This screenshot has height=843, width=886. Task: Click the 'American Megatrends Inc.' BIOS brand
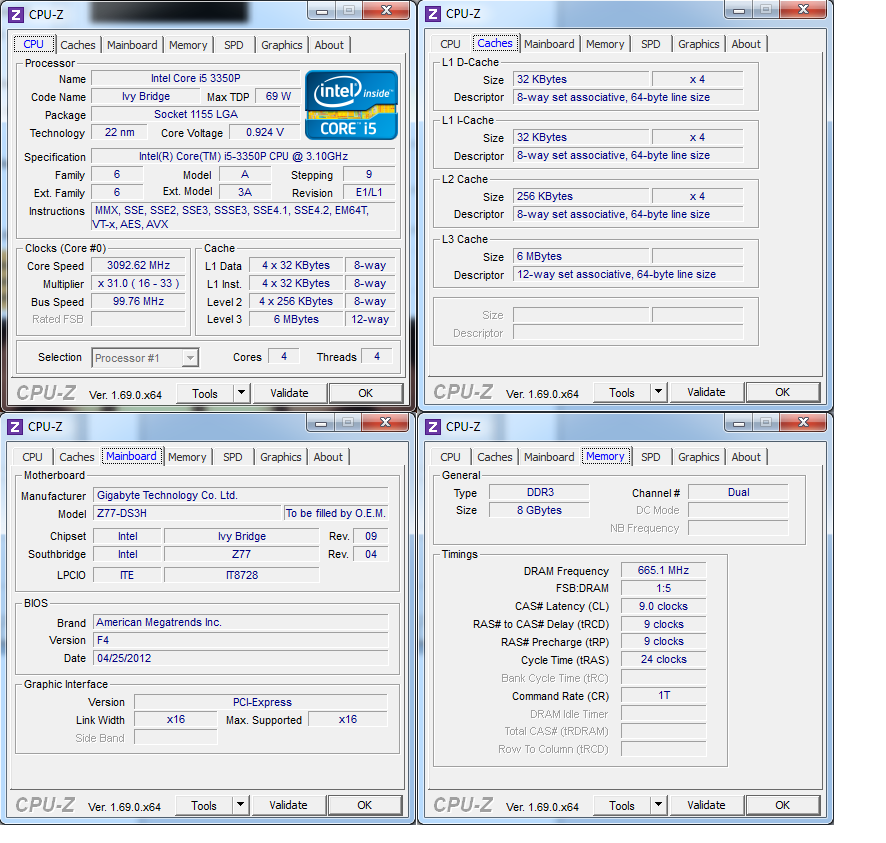click(240, 623)
